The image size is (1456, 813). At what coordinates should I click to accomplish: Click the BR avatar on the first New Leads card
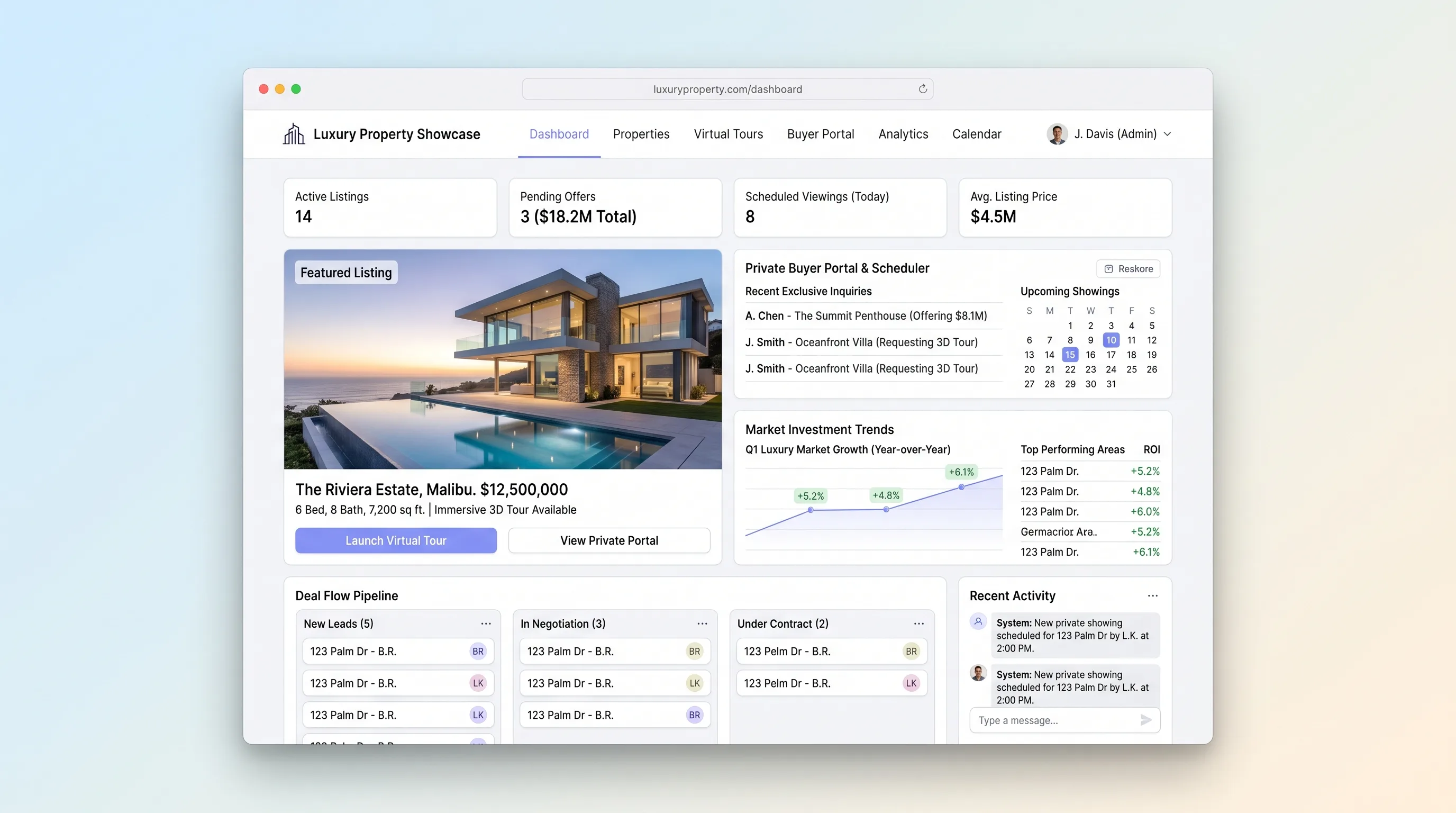[478, 652]
